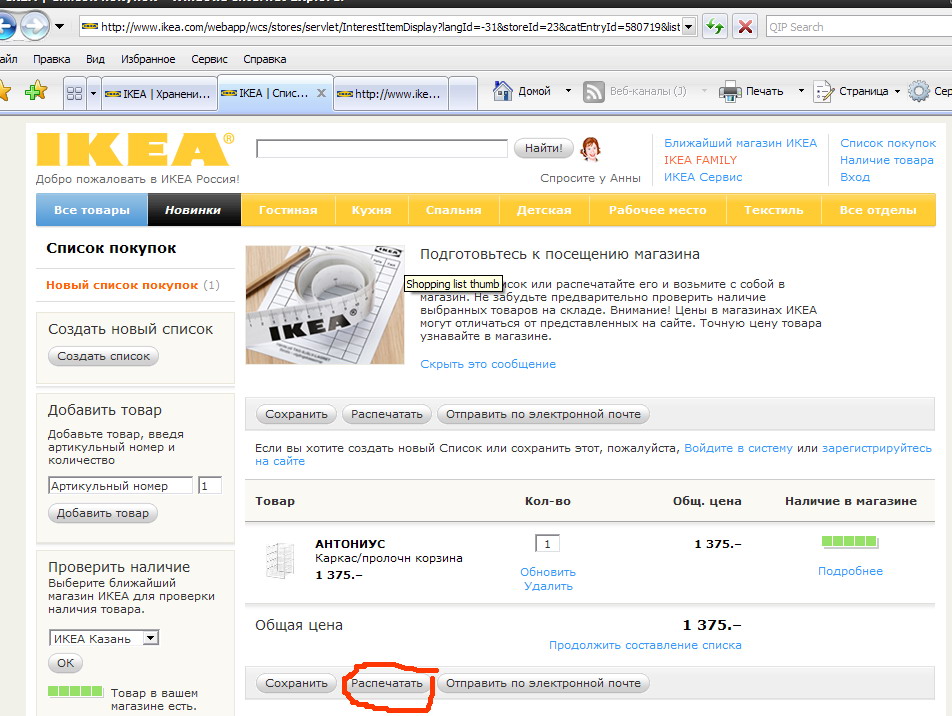Click the IKEA site search field
The width and height of the screenshot is (952, 716).
(381, 148)
